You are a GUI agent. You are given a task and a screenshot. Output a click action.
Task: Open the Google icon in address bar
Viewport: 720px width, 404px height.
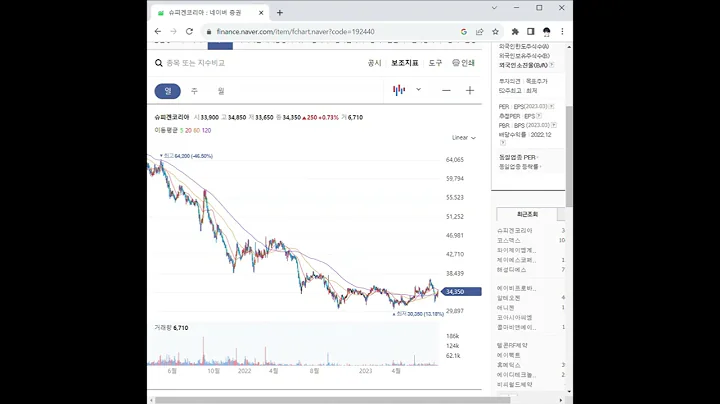tap(464, 32)
